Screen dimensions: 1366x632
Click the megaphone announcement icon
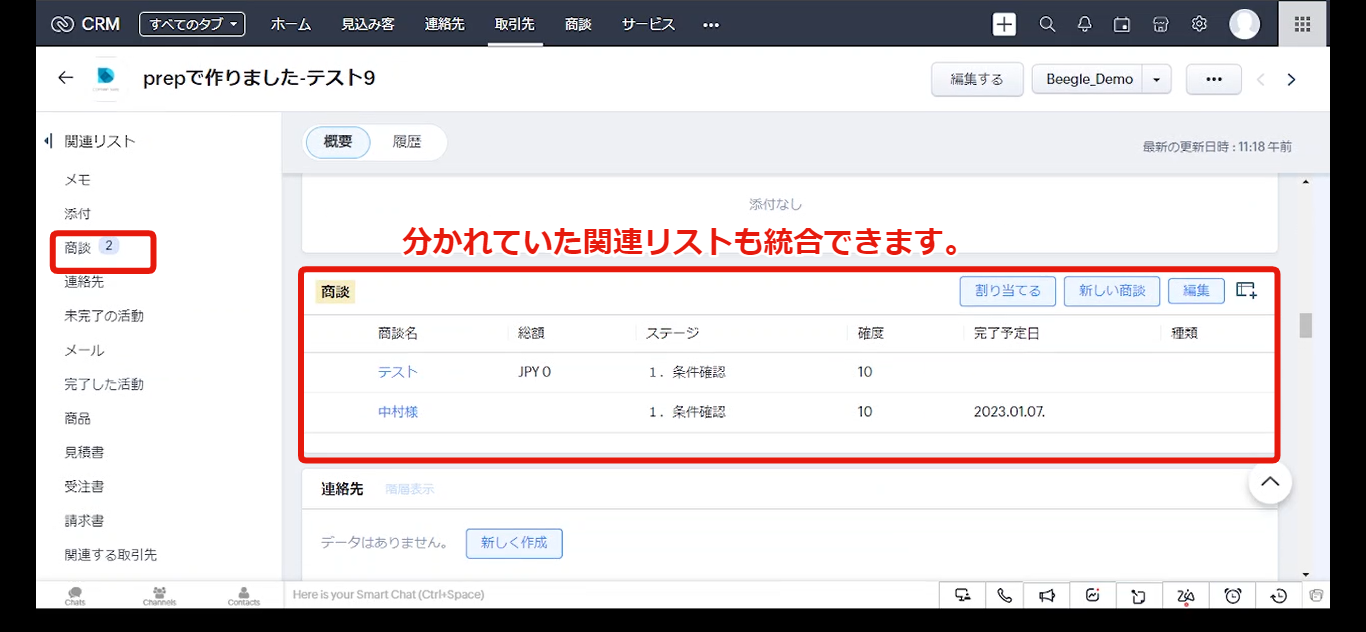pos(1047,595)
